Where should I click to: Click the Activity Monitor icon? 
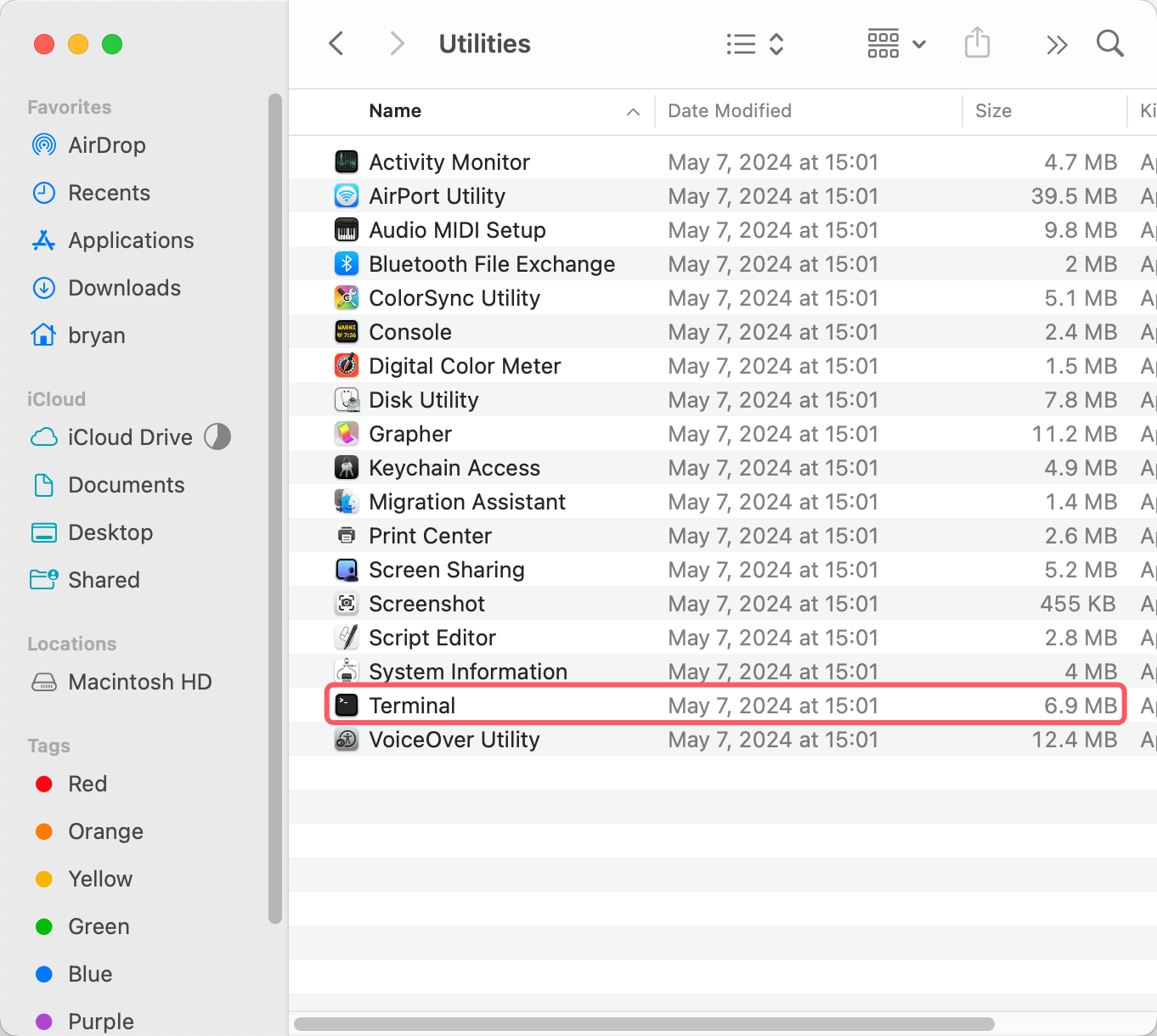click(x=347, y=162)
